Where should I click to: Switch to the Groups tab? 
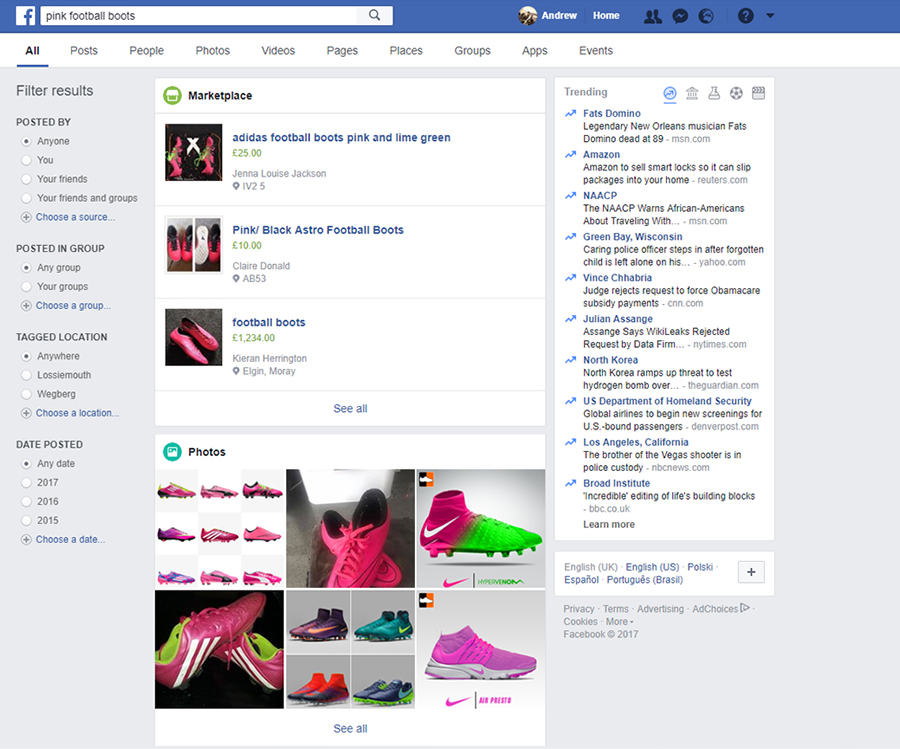coord(472,51)
